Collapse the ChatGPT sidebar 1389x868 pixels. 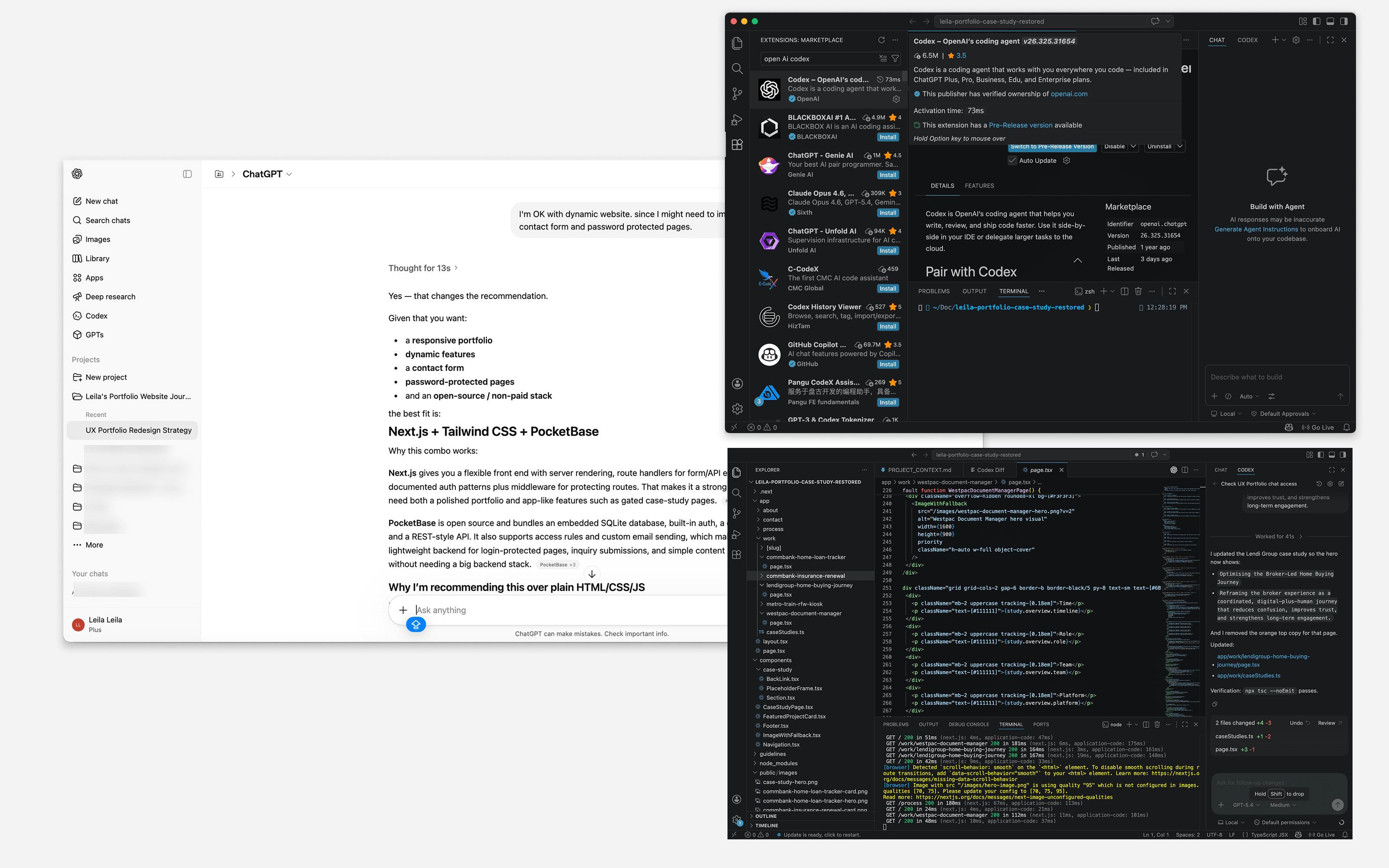pos(187,174)
